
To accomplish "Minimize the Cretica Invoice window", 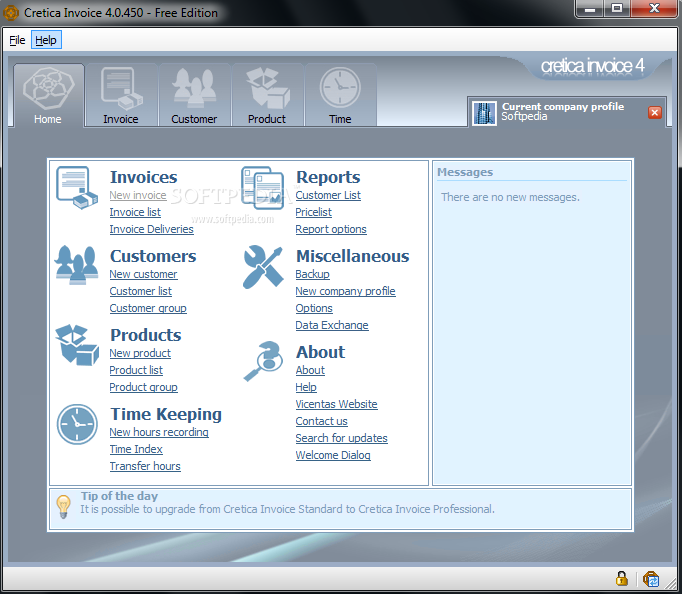I will (x=590, y=8).
